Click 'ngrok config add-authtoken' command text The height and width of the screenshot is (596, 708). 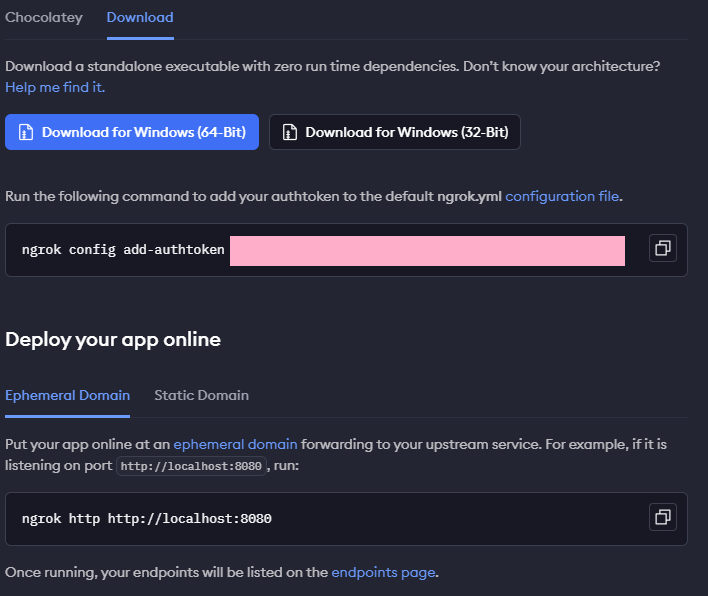pyautogui.click(x=123, y=250)
